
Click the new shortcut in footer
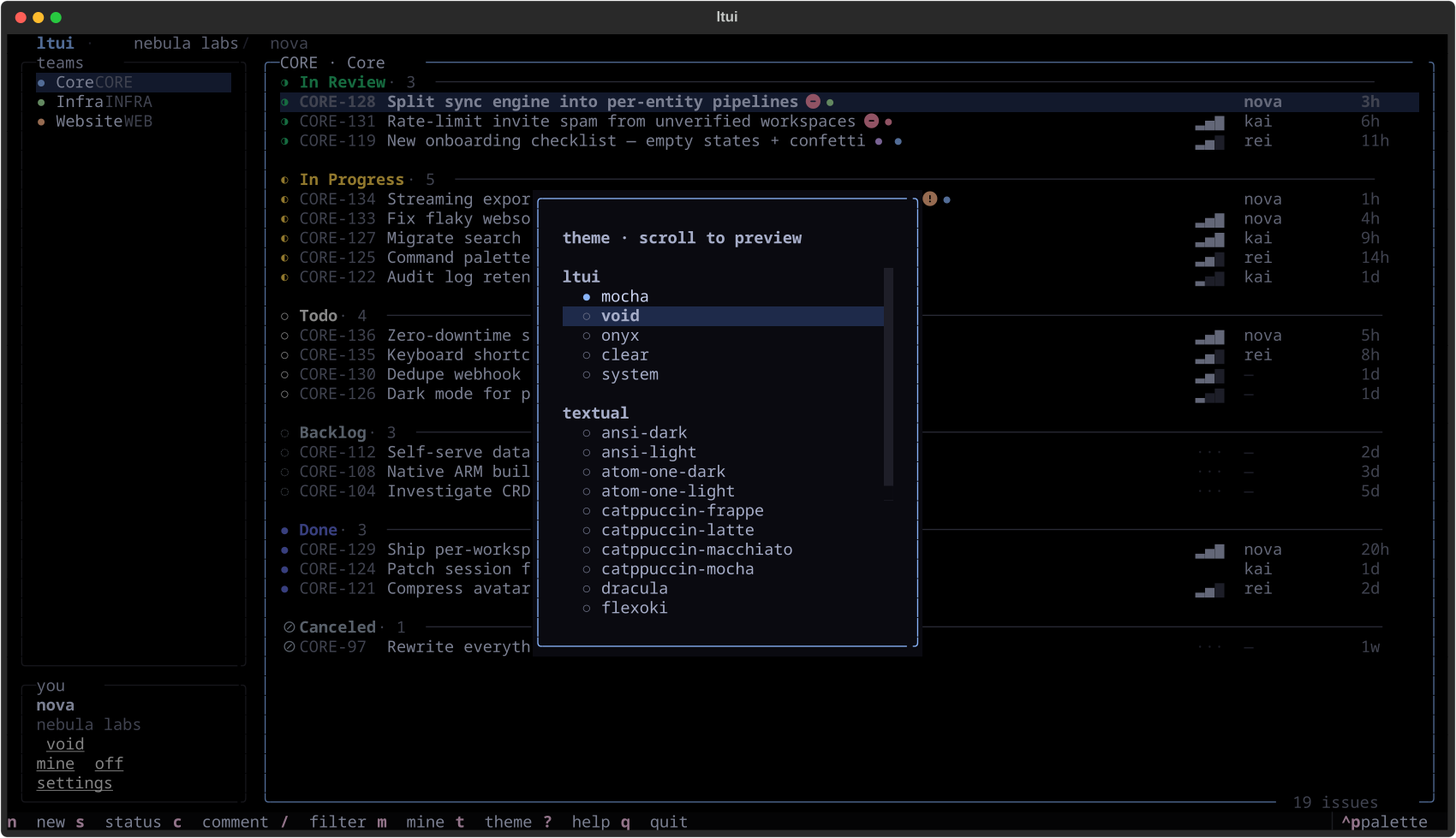[x=36, y=823]
